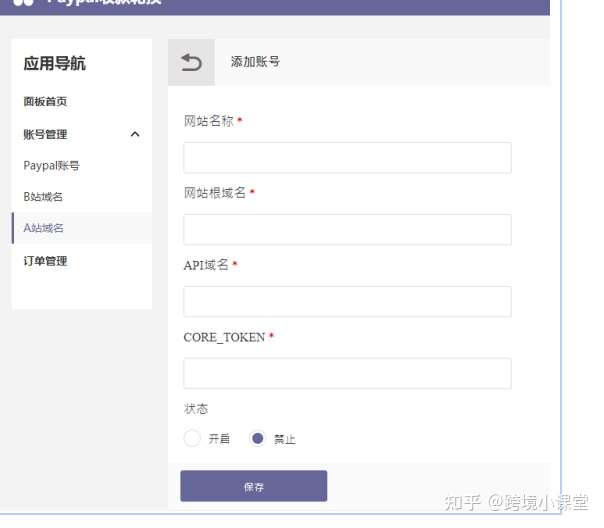Screen dimensions: 604x528
Task: Open 面板首页 in the navigation
Action: (x=45, y=102)
